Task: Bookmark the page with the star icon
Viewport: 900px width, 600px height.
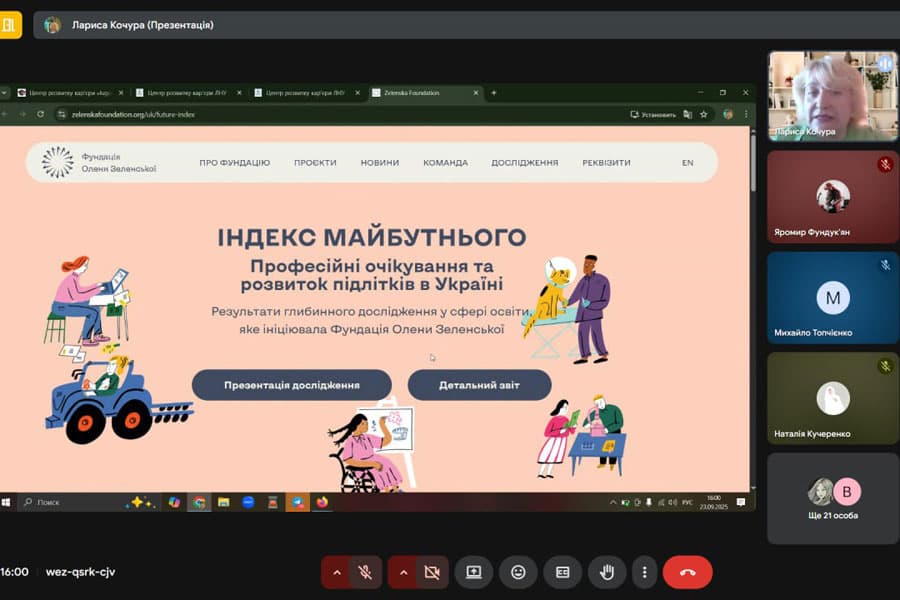Action: click(x=704, y=114)
